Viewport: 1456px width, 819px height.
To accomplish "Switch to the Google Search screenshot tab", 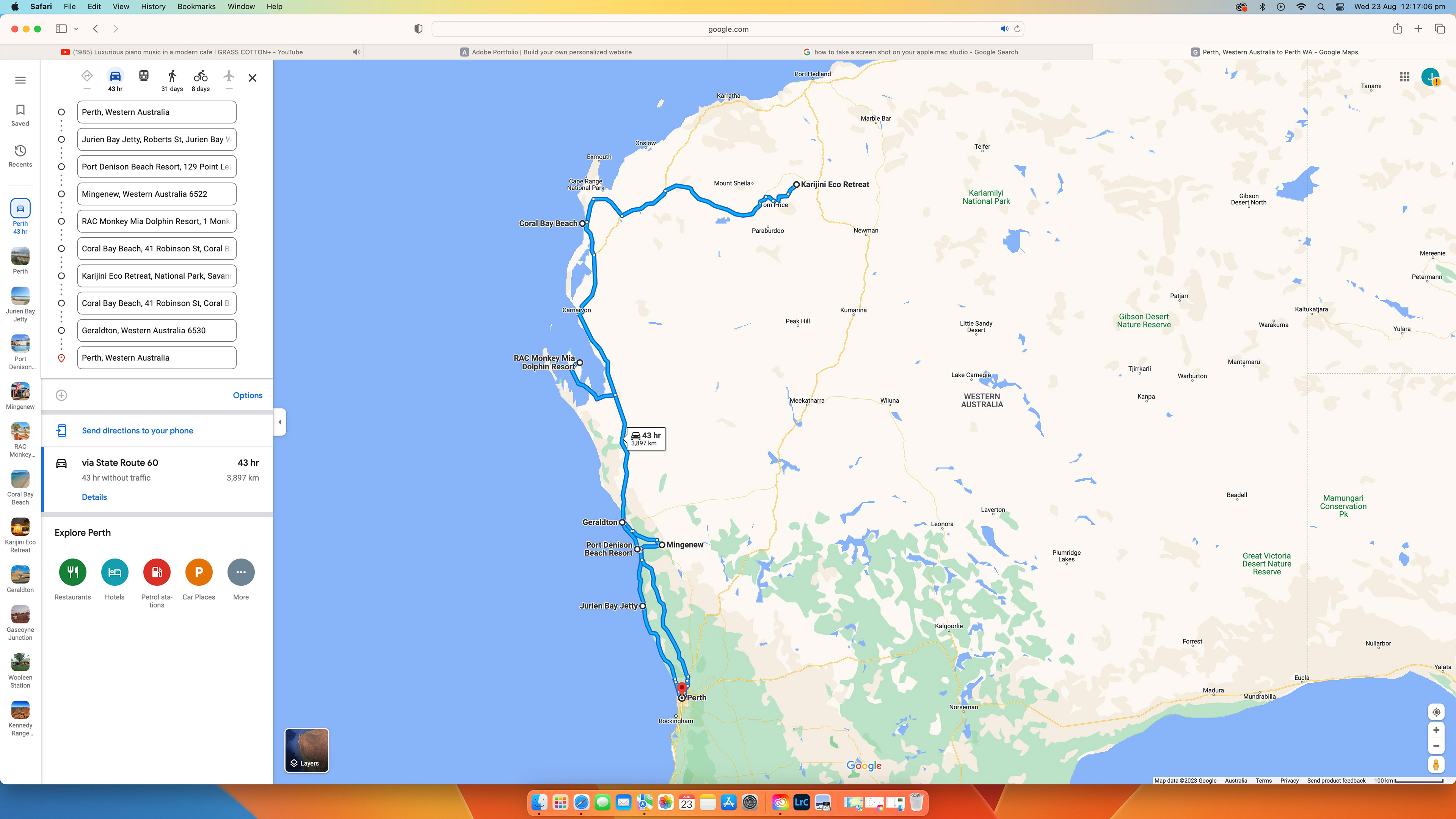I will (x=910, y=52).
